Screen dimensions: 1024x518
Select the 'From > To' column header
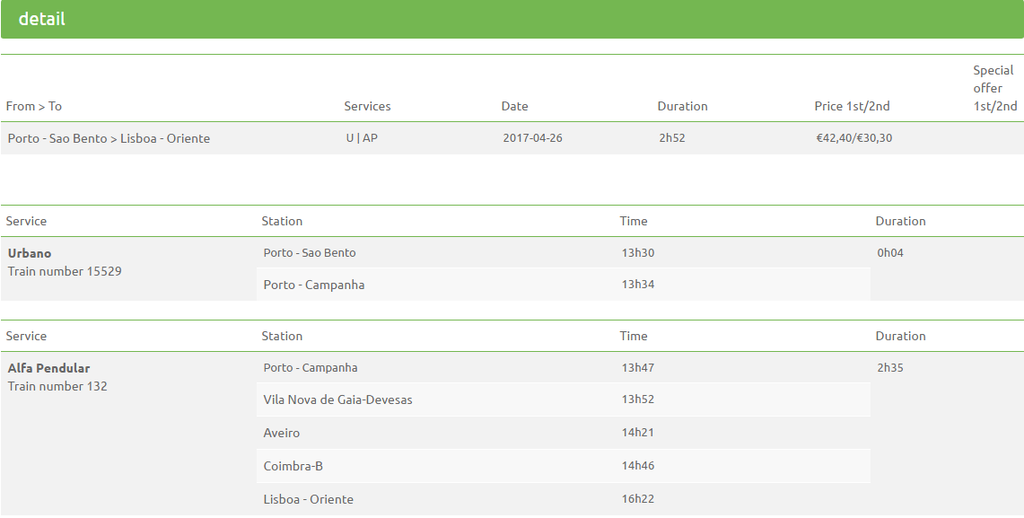pyautogui.click(x=34, y=106)
